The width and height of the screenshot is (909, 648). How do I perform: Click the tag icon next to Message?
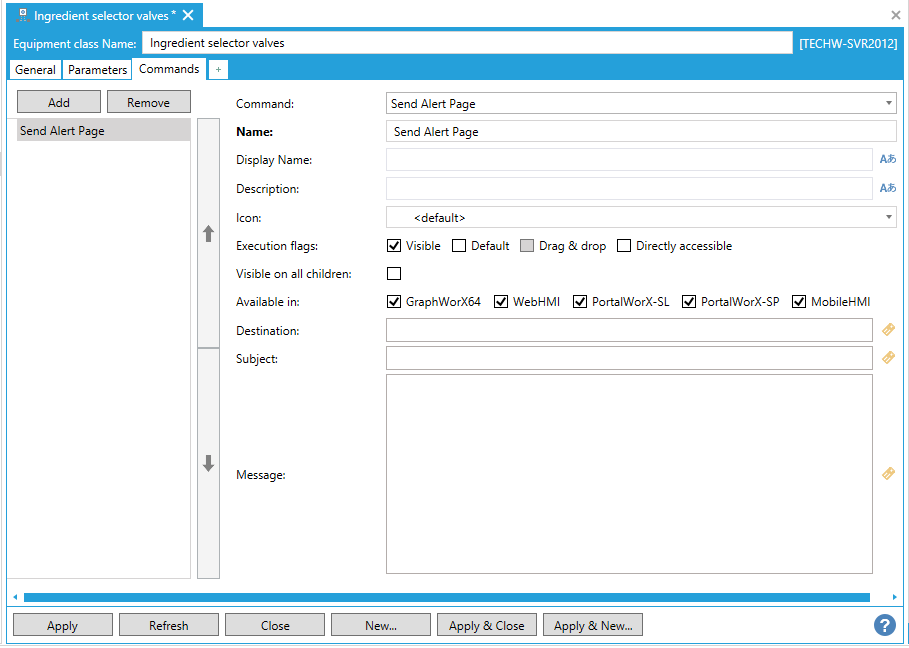[888, 474]
